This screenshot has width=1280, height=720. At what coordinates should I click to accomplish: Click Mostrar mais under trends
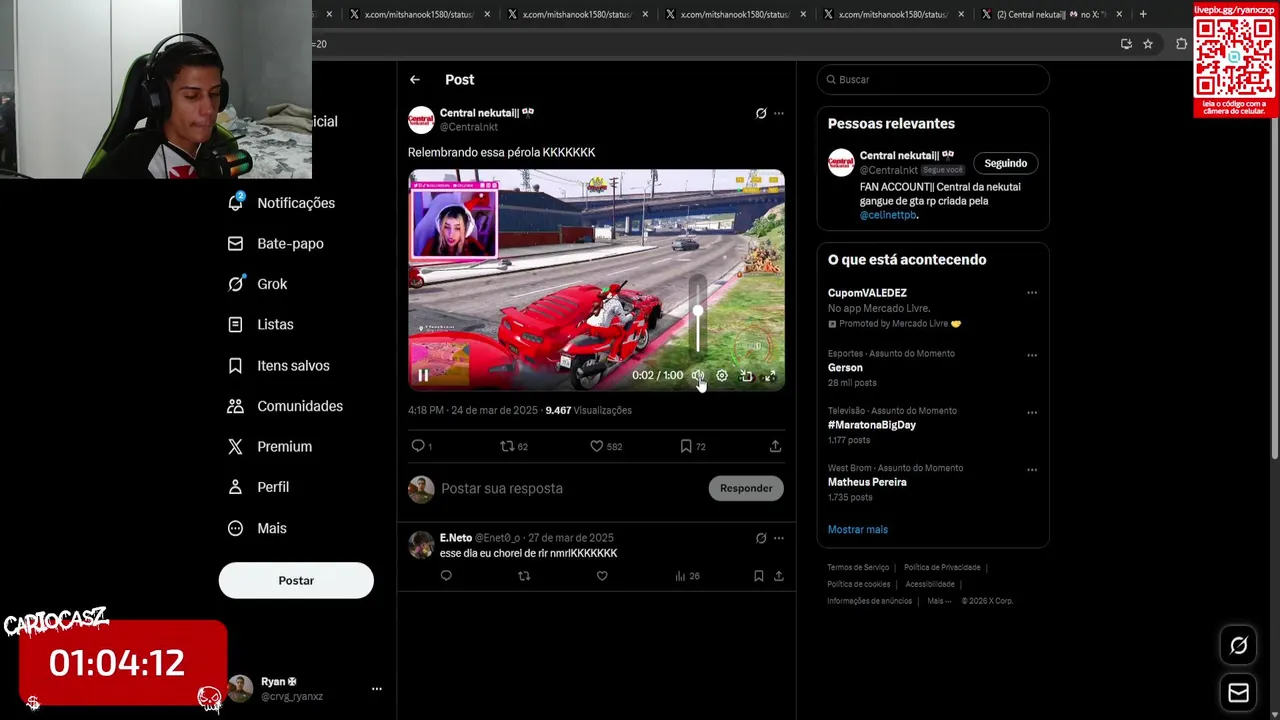(858, 530)
